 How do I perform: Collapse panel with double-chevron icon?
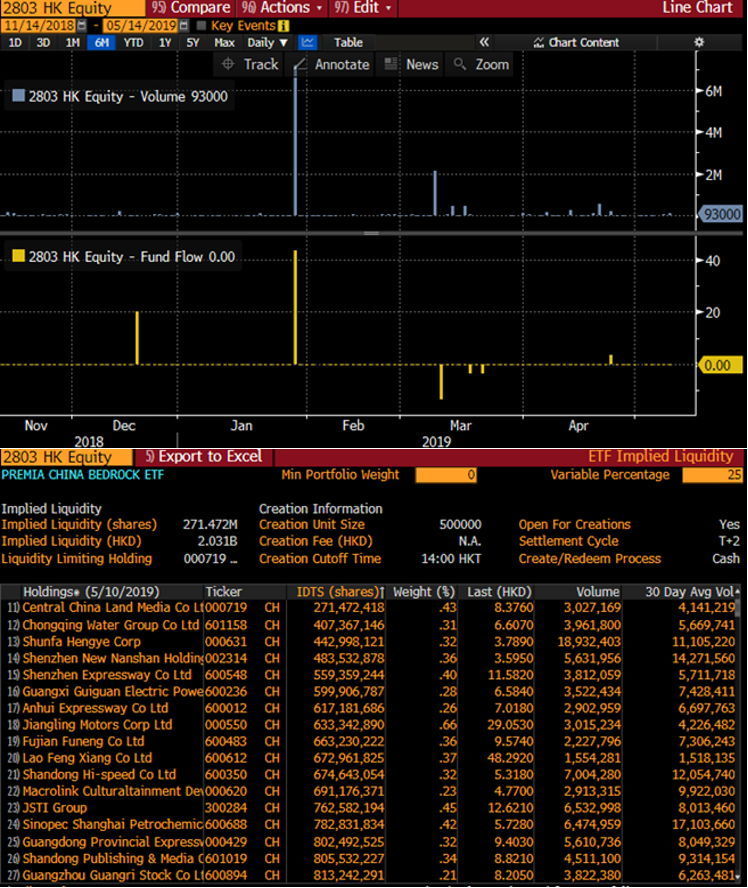pyautogui.click(x=484, y=42)
